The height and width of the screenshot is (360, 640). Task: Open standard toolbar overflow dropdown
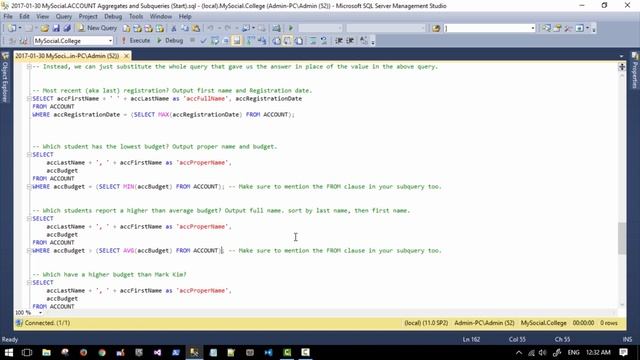(x=594, y=29)
